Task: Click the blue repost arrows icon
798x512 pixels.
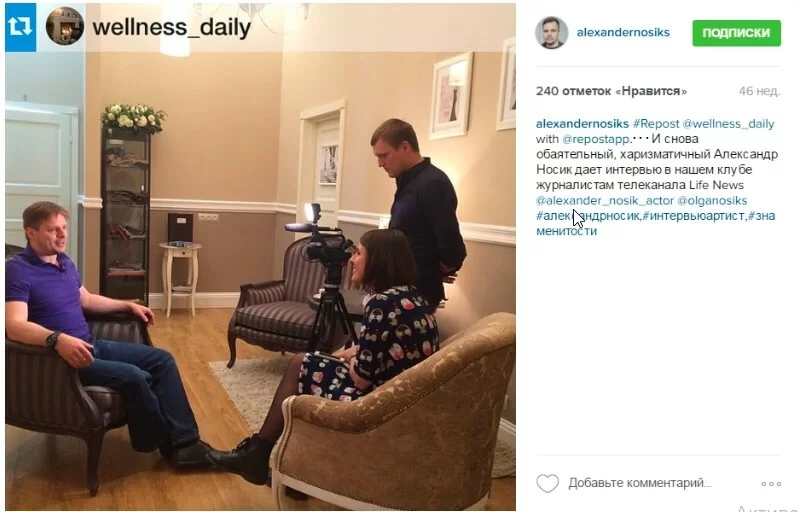Action: click(x=20, y=27)
